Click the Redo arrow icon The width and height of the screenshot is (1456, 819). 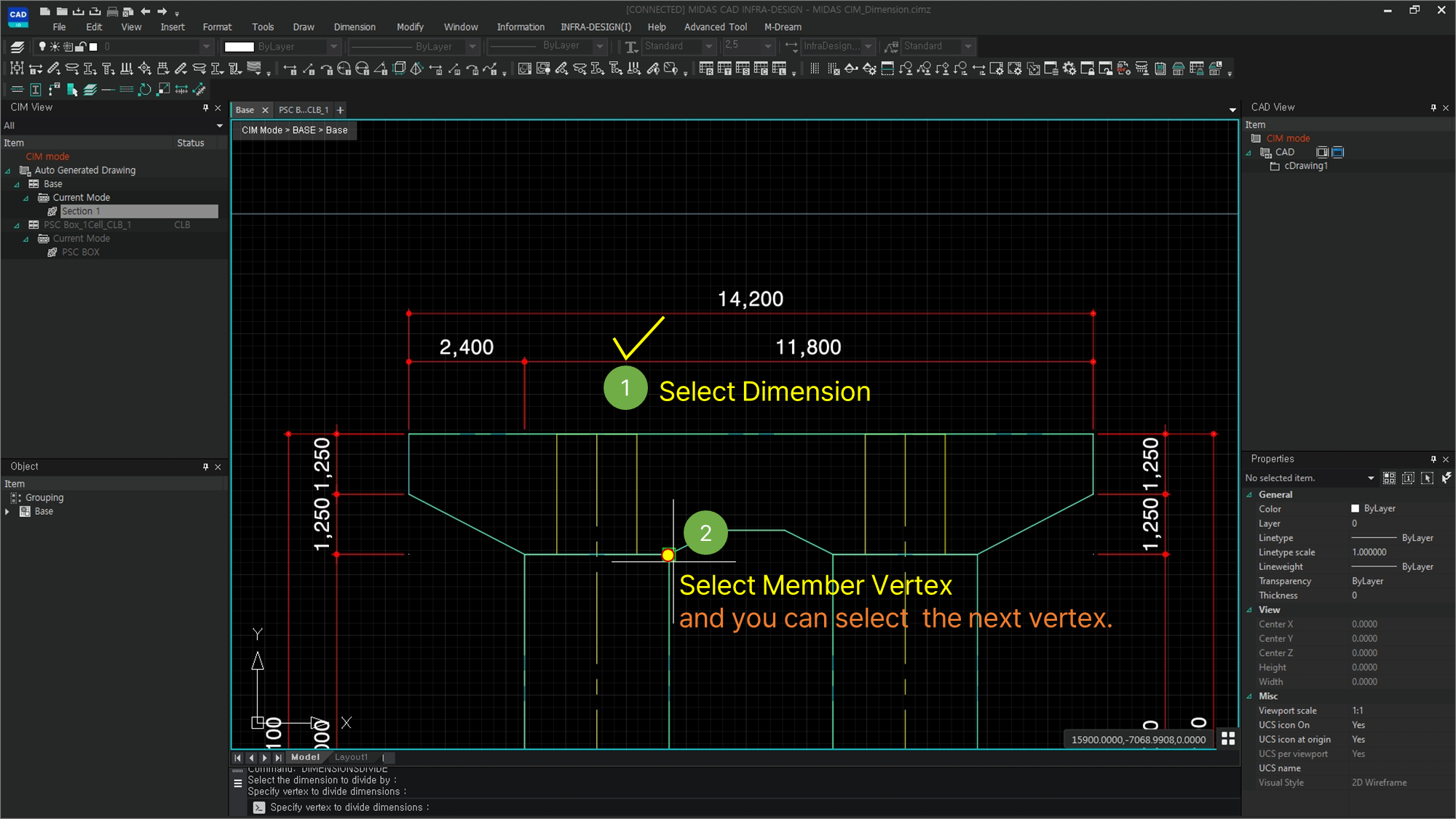162,11
